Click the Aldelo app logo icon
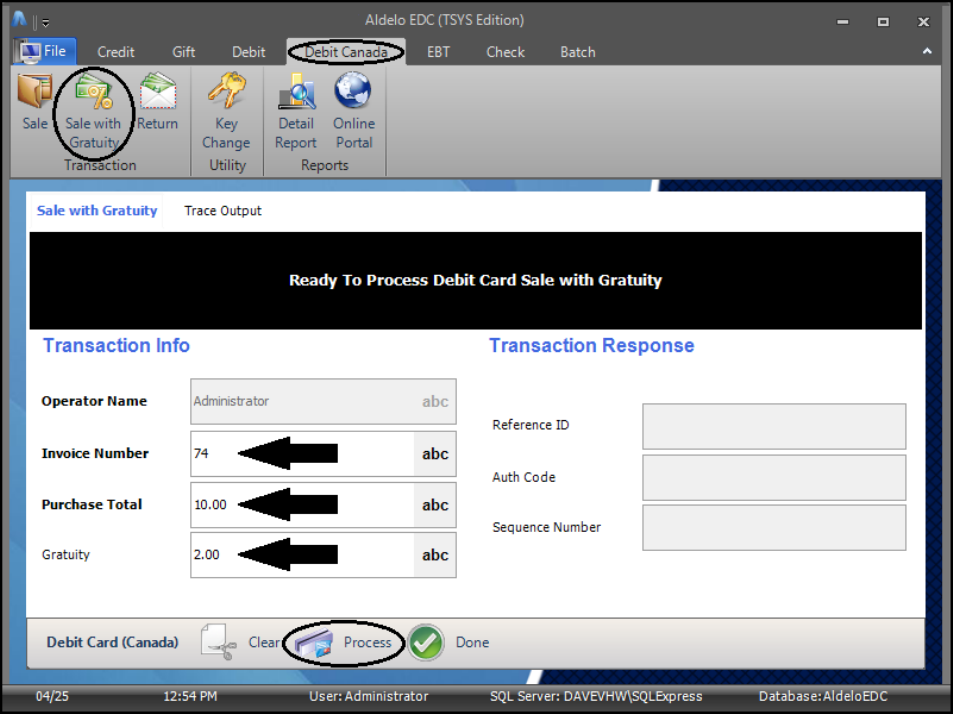Screen dimensions: 953x714 19,20
